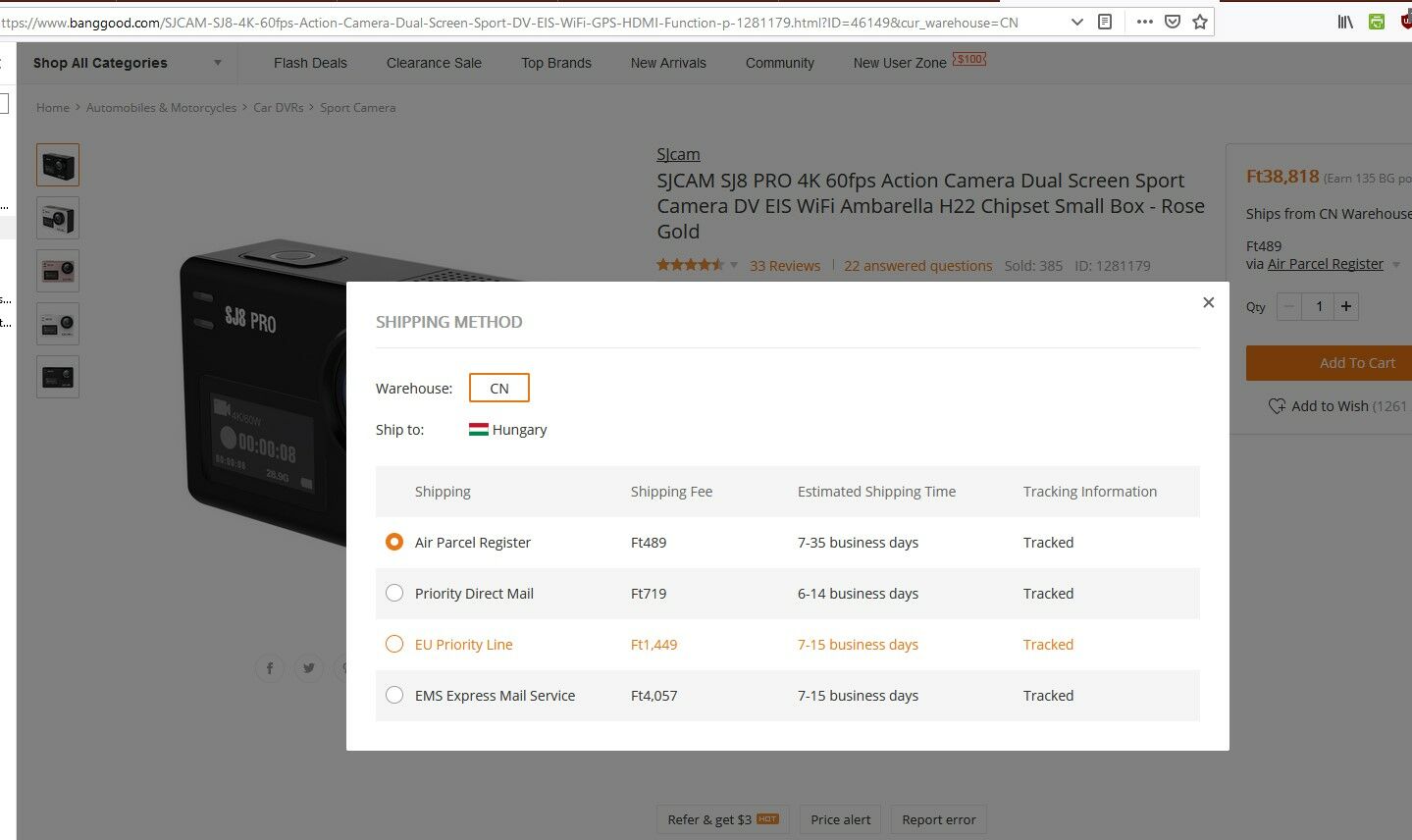The height and width of the screenshot is (840, 1412).
Task: Visit New Arrivals section
Action: click(x=668, y=63)
